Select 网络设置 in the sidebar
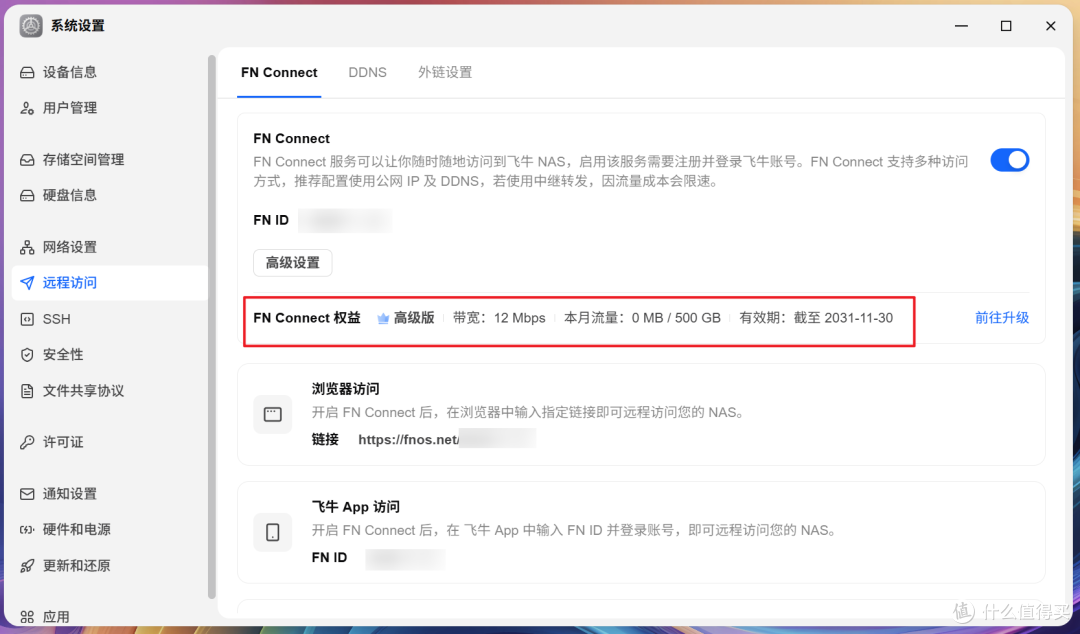 click(x=110, y=247)
